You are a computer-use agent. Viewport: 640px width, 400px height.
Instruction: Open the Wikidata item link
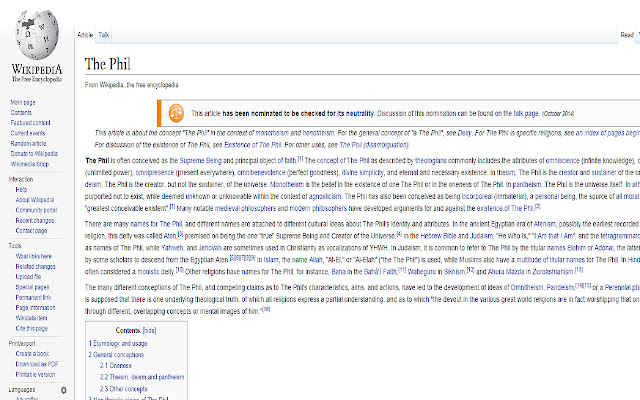pyautogui.click(x=31, y=318)
